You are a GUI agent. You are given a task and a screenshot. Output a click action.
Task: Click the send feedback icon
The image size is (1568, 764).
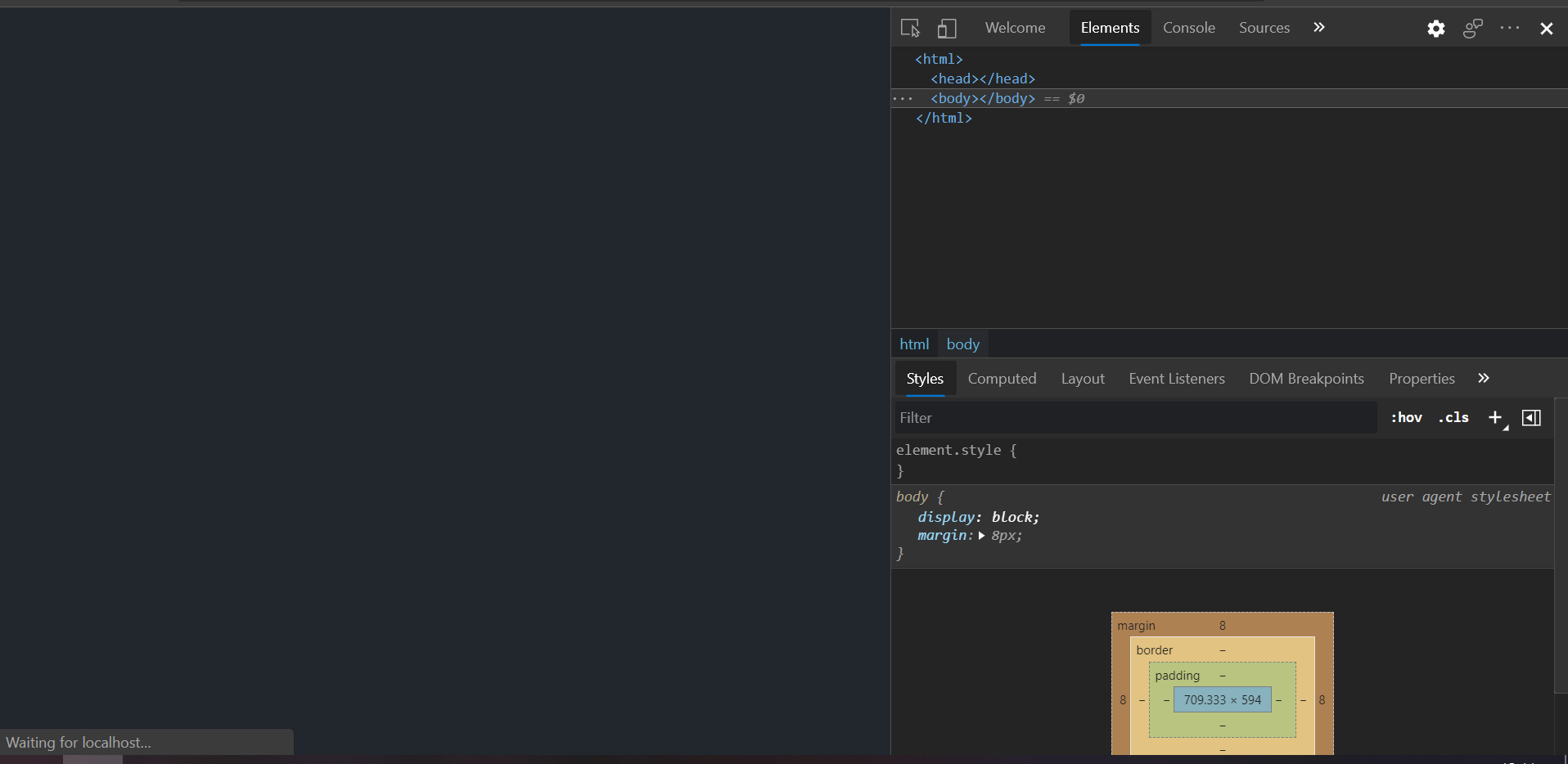1472,28
